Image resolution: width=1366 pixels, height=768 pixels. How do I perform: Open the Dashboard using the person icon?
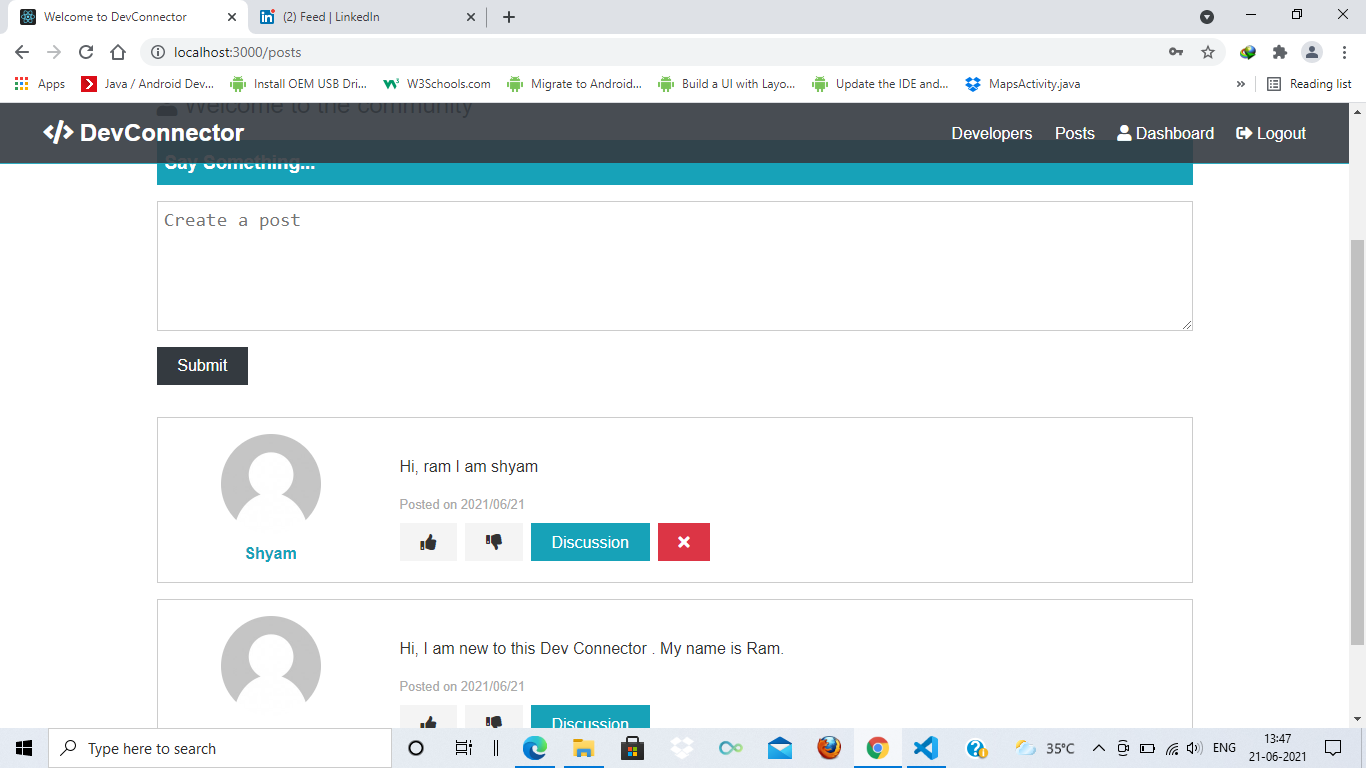coord(1123,132)
